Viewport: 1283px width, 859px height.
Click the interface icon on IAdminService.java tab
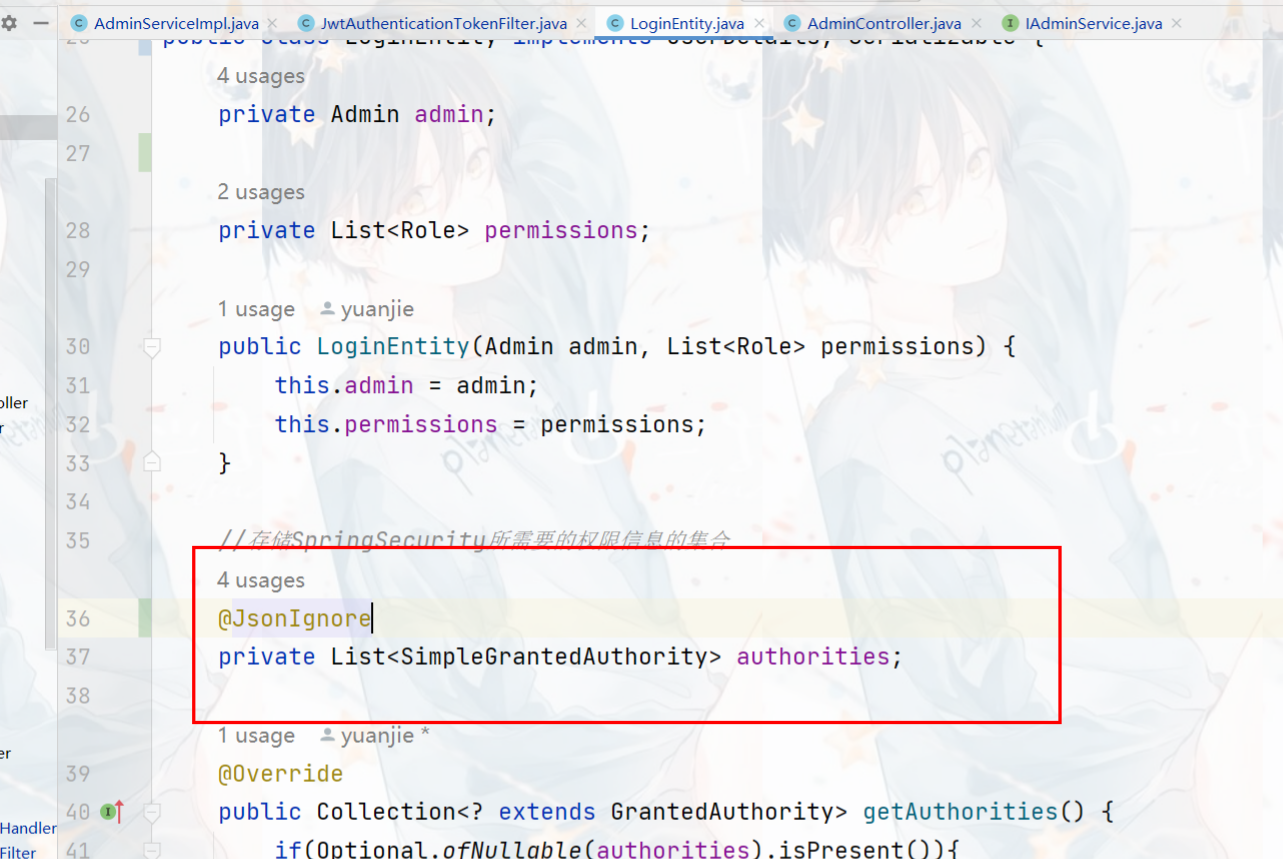tap(1010, 23)
